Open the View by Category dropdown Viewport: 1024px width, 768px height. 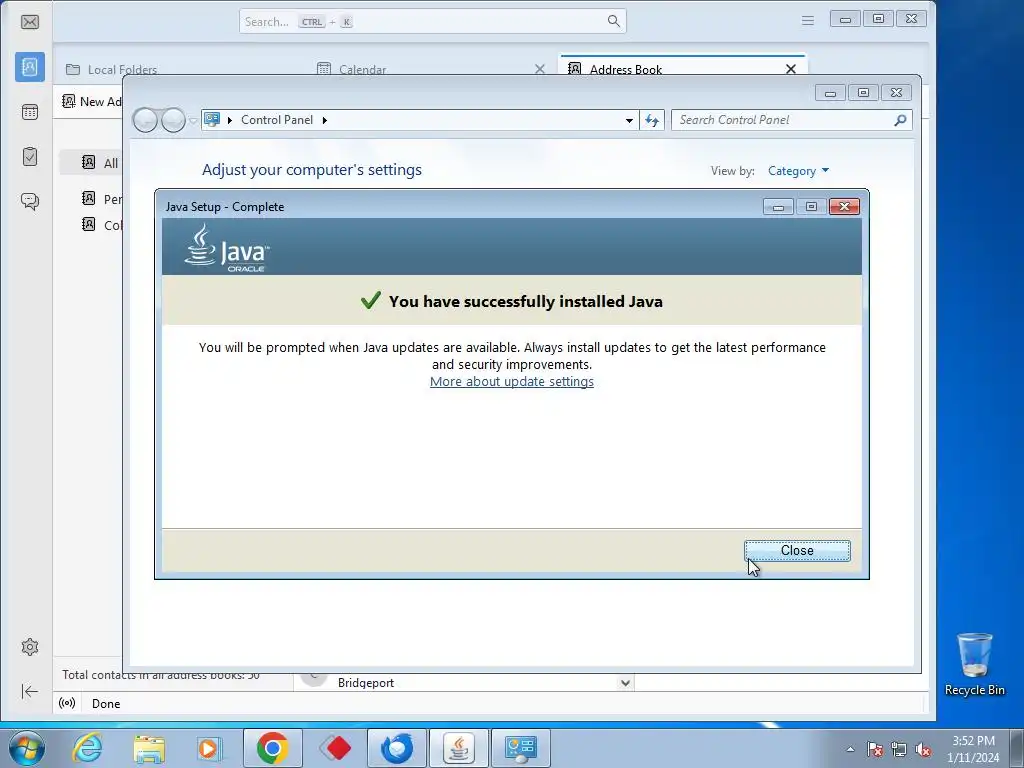798,171
